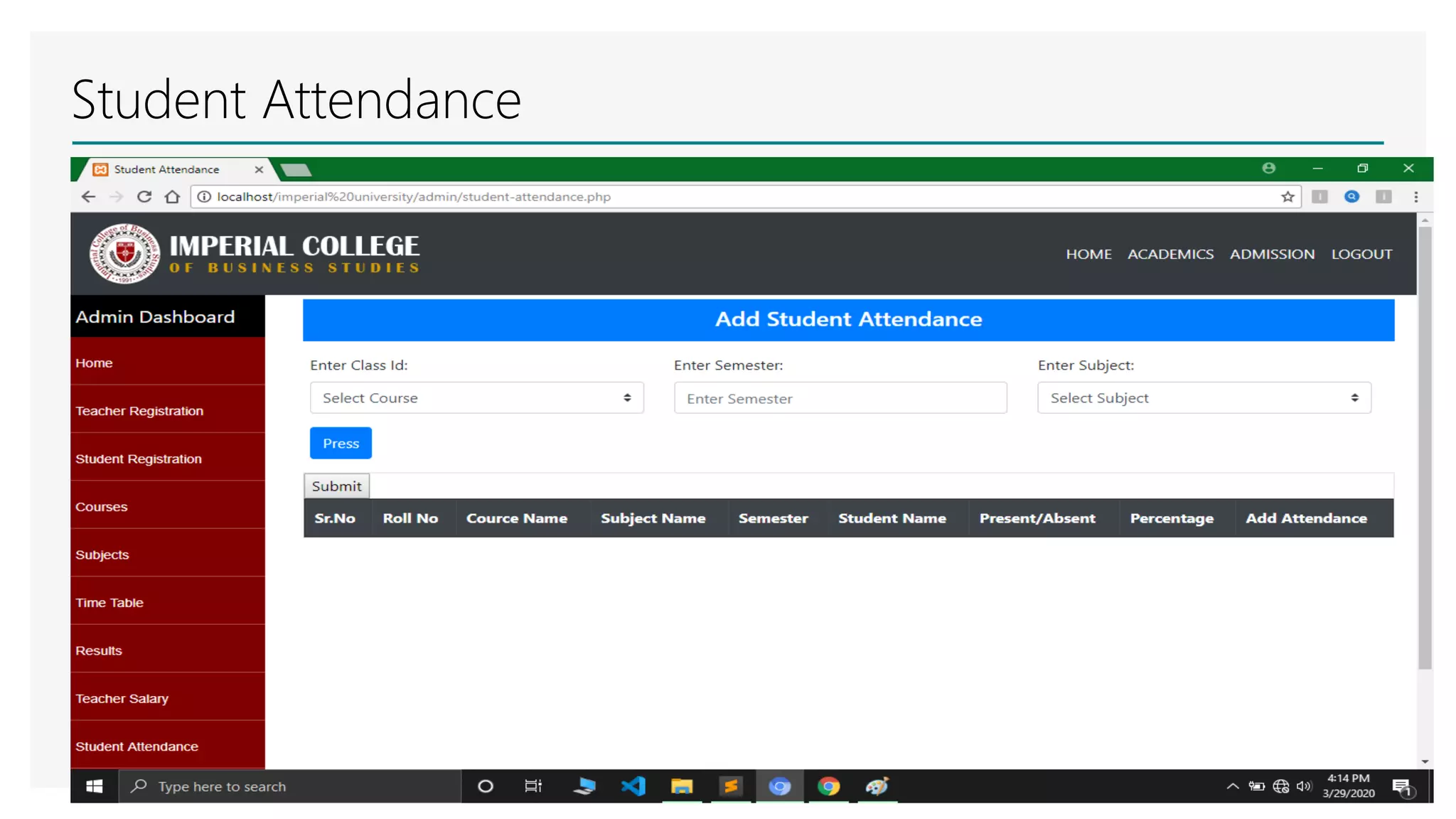Screen dimensions: 1456x819
Task: Open the Select Subject dropdown
Action: 1204,398
